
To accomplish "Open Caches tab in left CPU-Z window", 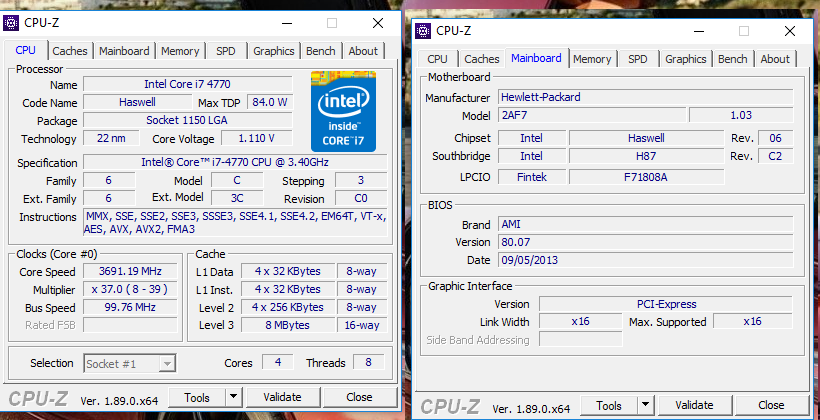I will coord(70,51).
